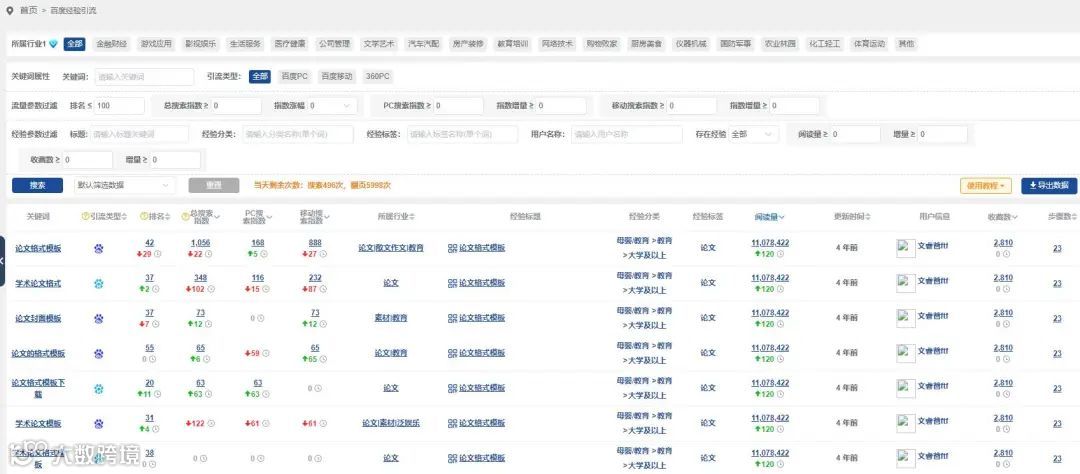Select the 金融财经 industry filter
Screen dimensions: 1080x474
[112, 43]
